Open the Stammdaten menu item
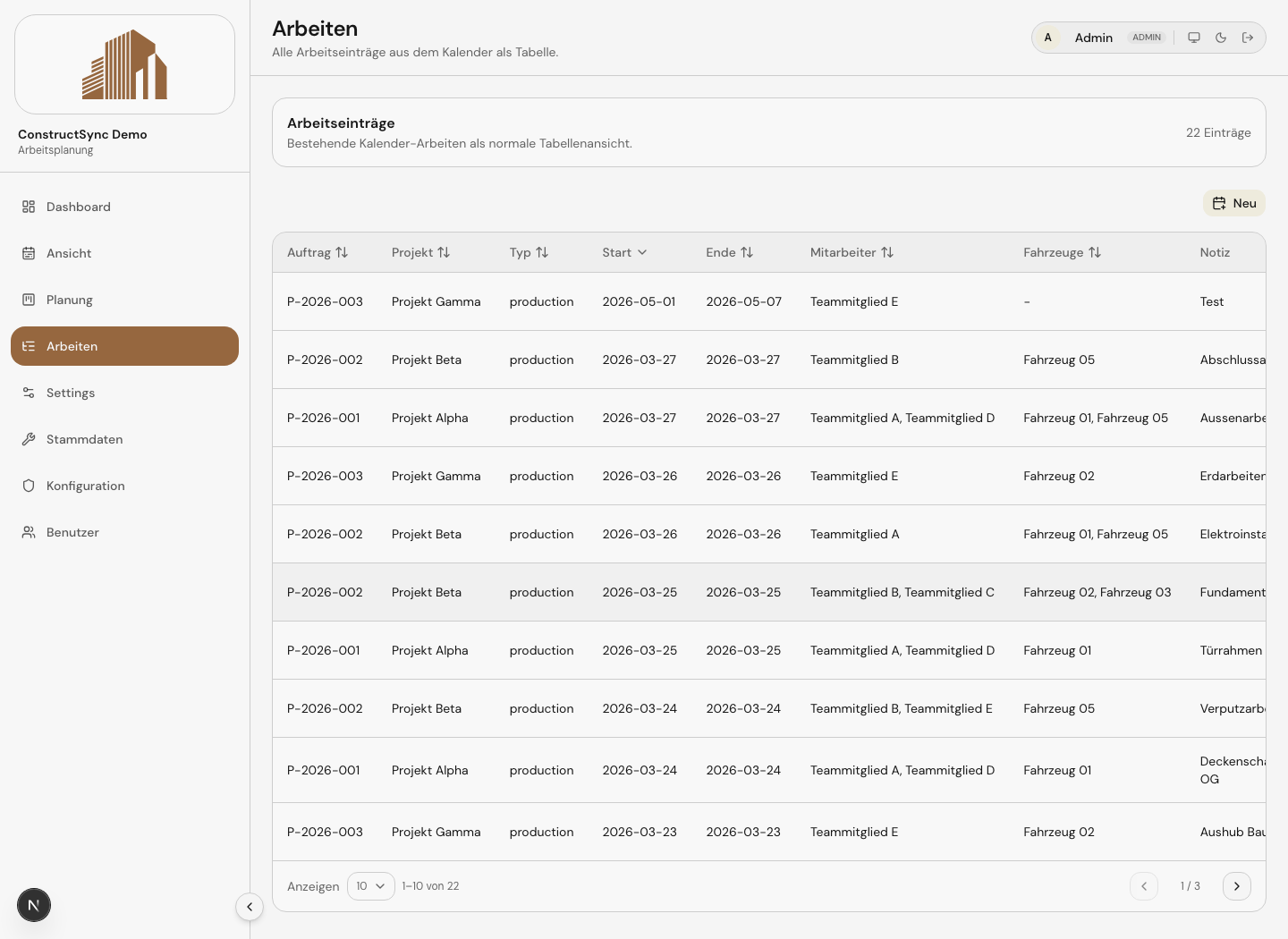 click(124, 439)
